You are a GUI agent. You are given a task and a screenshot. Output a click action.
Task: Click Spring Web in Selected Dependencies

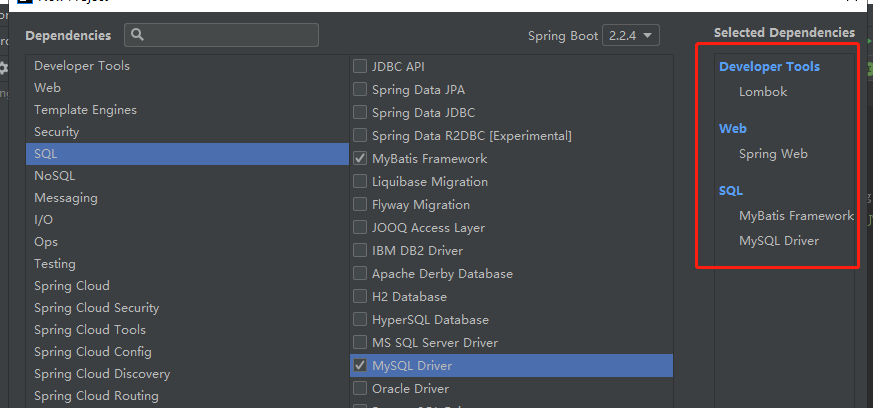[x=773, y=154]
